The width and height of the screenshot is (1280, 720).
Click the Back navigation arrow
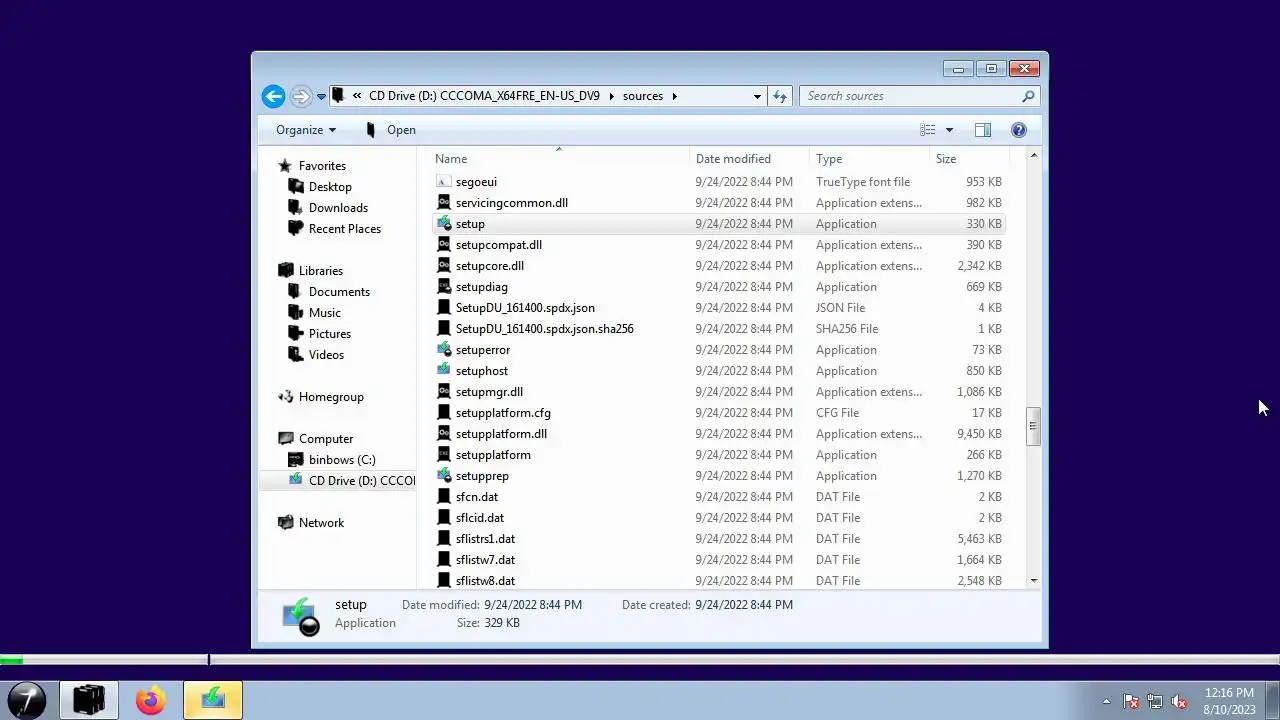pos(273,96)
